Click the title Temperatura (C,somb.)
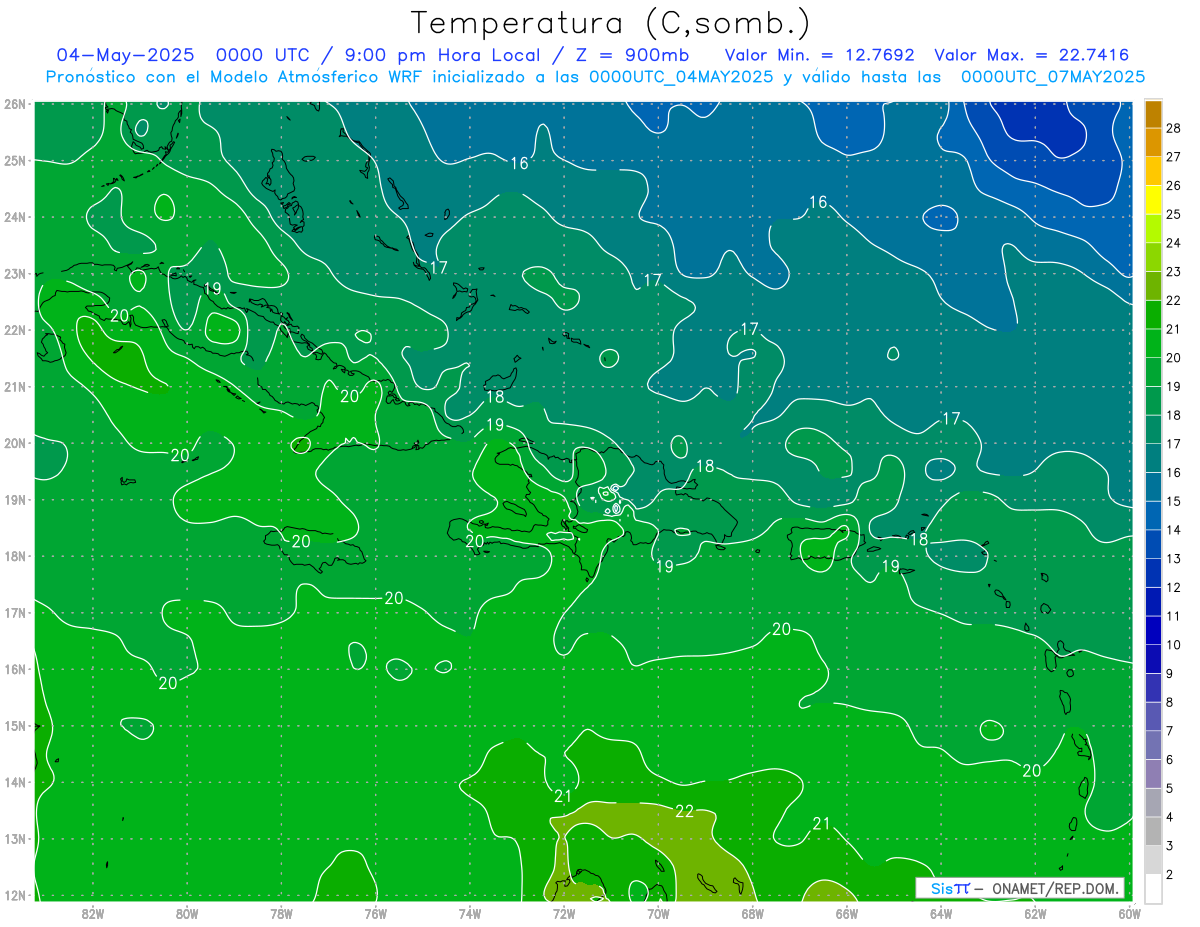The width and height of the screenshot is (1200, 927). [610, 23]
